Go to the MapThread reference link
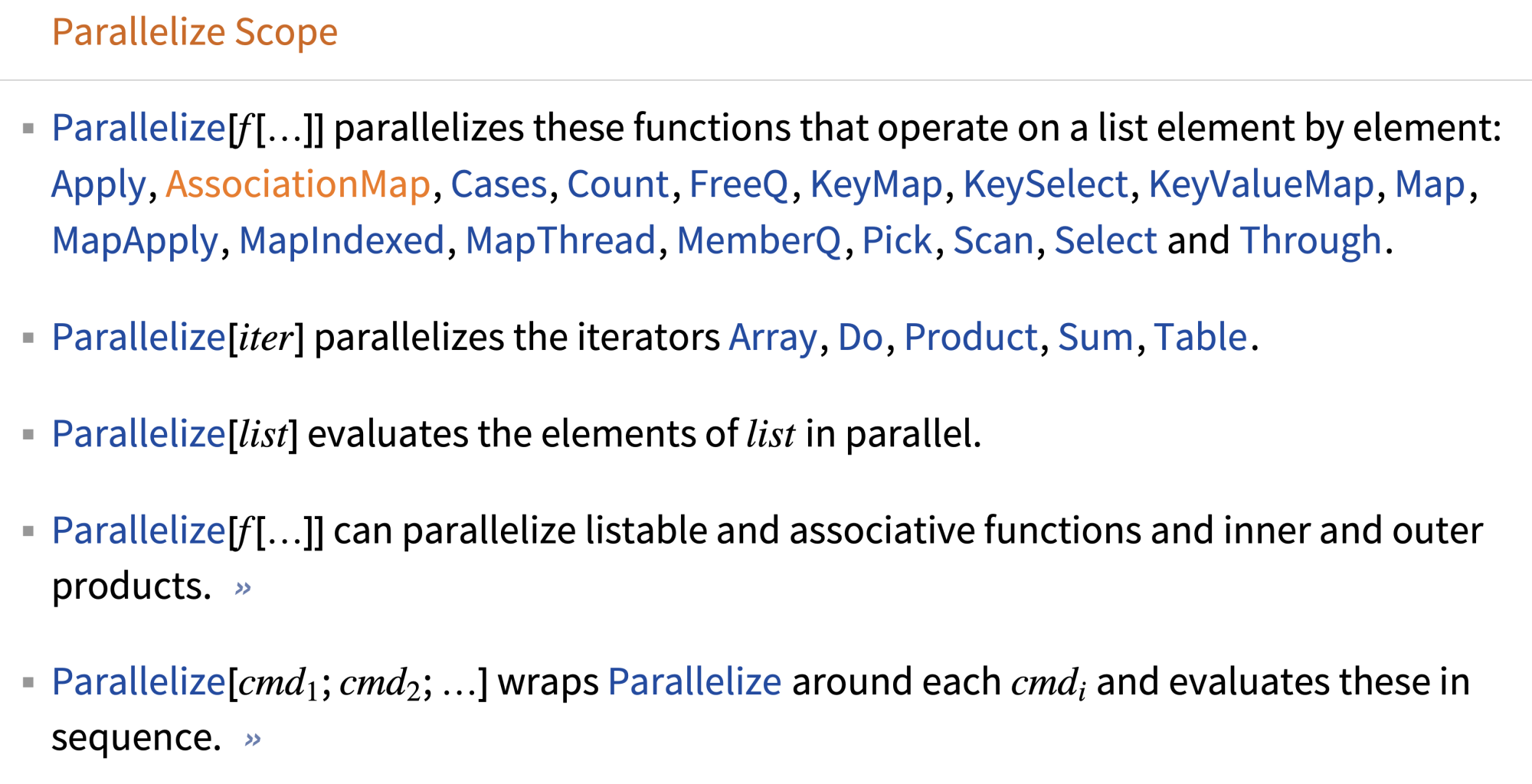This screenshot has width=1532, height=784. 561,241
